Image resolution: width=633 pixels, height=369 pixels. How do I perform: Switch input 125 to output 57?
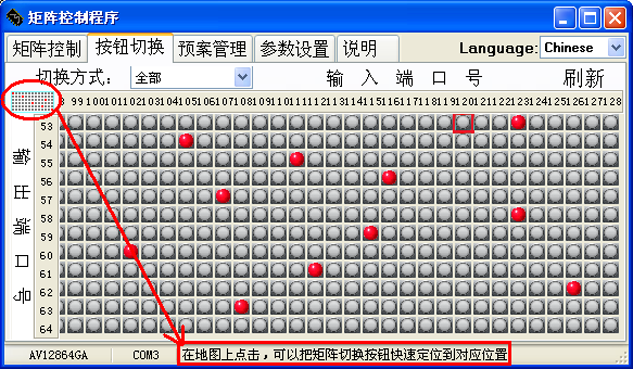pyautogui.click(x=555, y=196)
